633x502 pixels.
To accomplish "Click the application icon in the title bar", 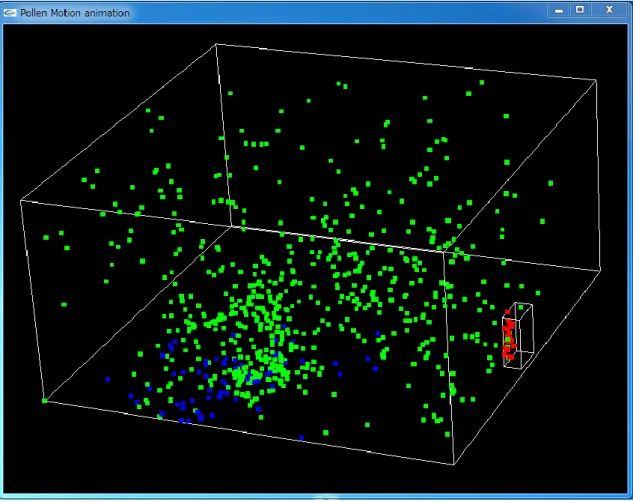I will (10, 13).
